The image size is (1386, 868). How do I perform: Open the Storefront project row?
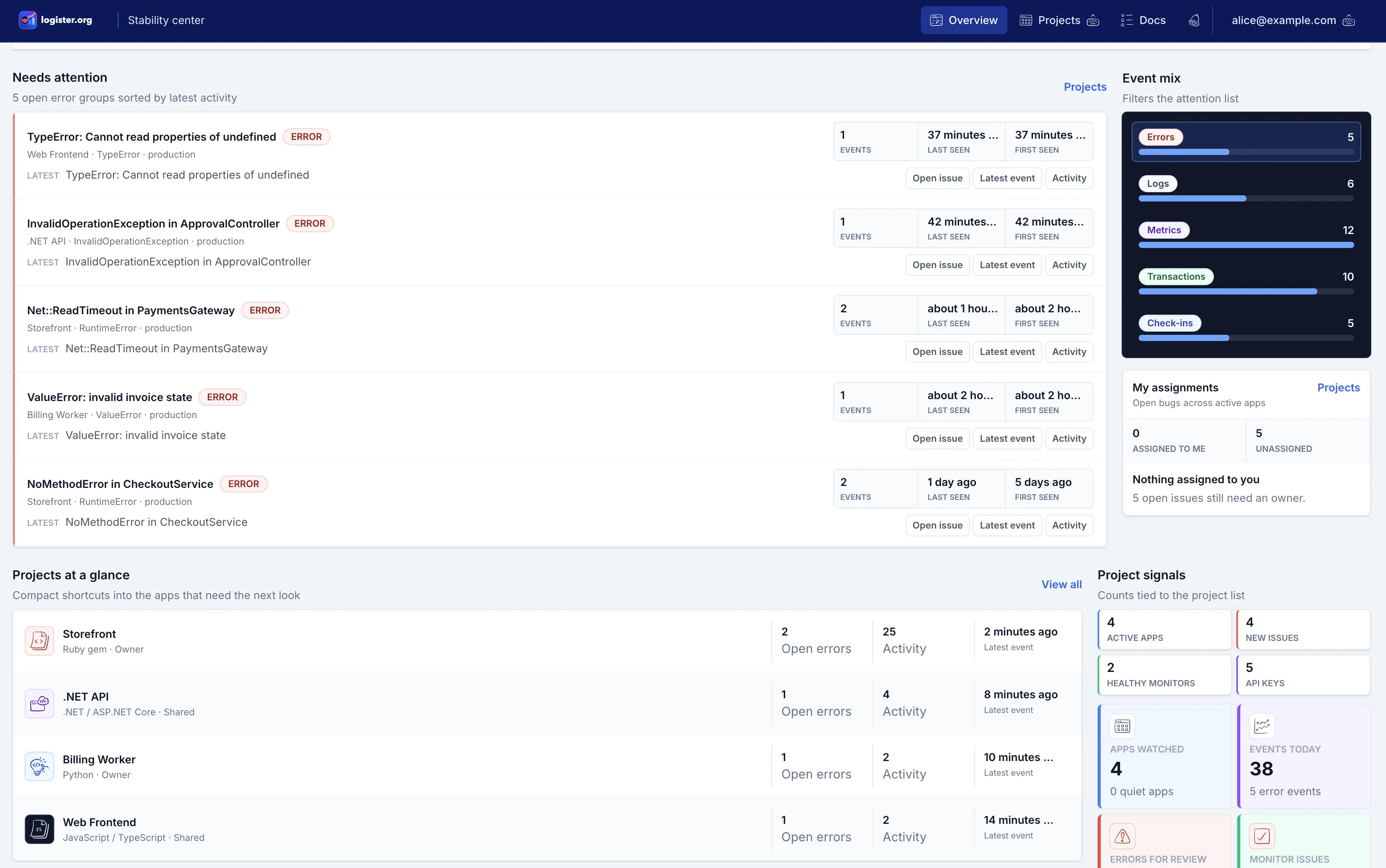click(x=547, y=641)
